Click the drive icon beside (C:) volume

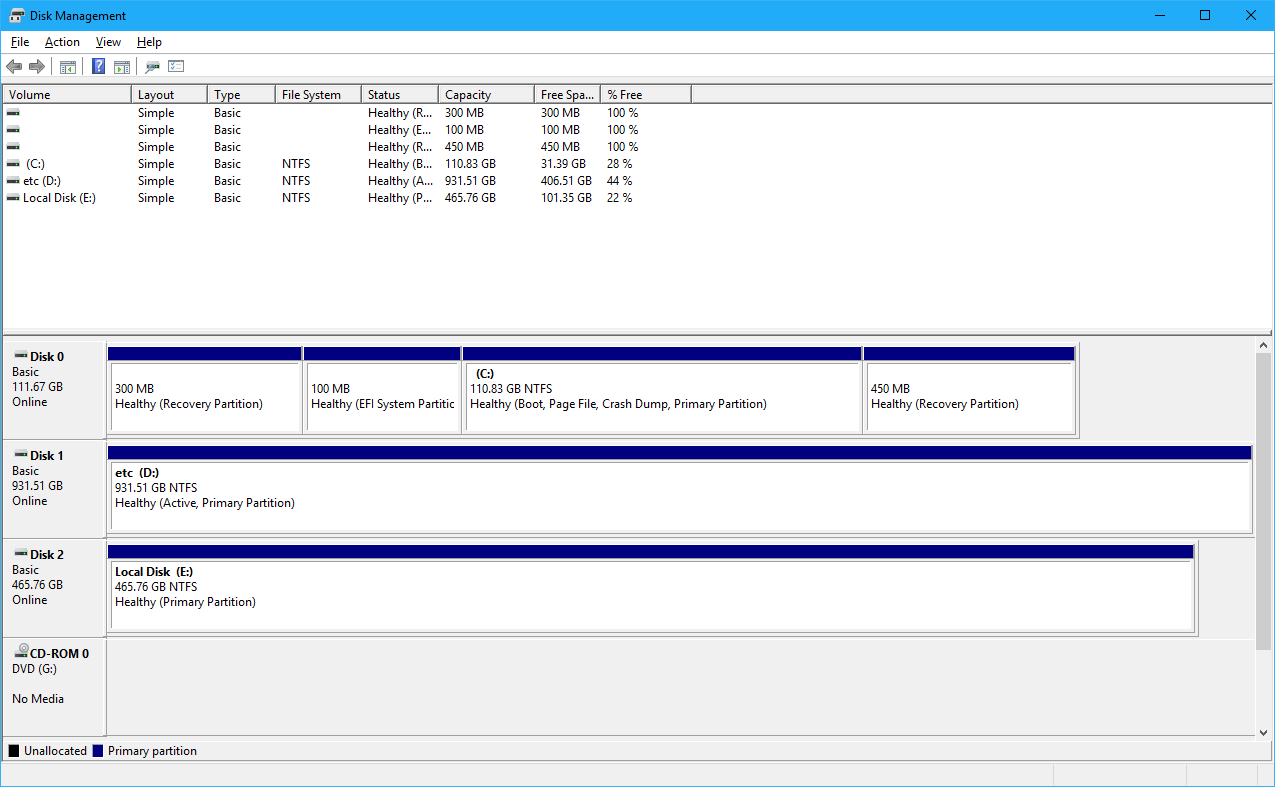click(13, 164)
